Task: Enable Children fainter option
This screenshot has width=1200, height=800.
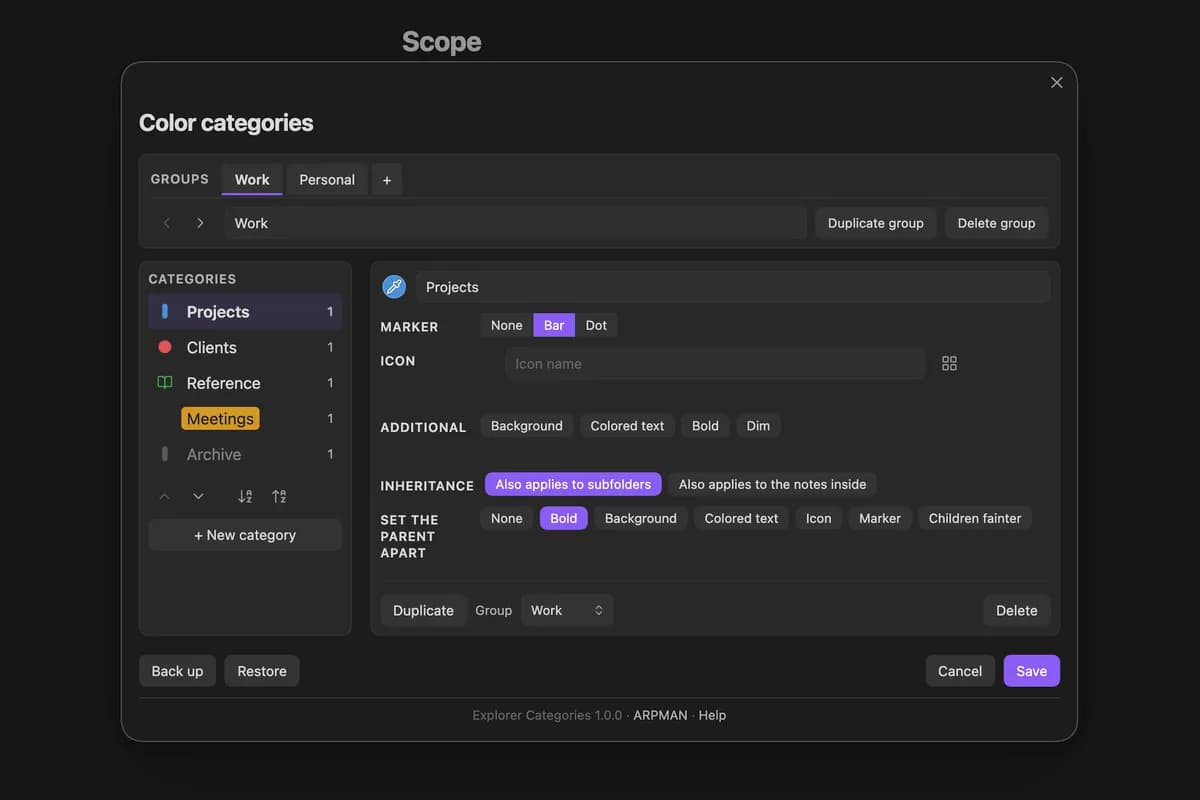Action: (x=975, y=518)
